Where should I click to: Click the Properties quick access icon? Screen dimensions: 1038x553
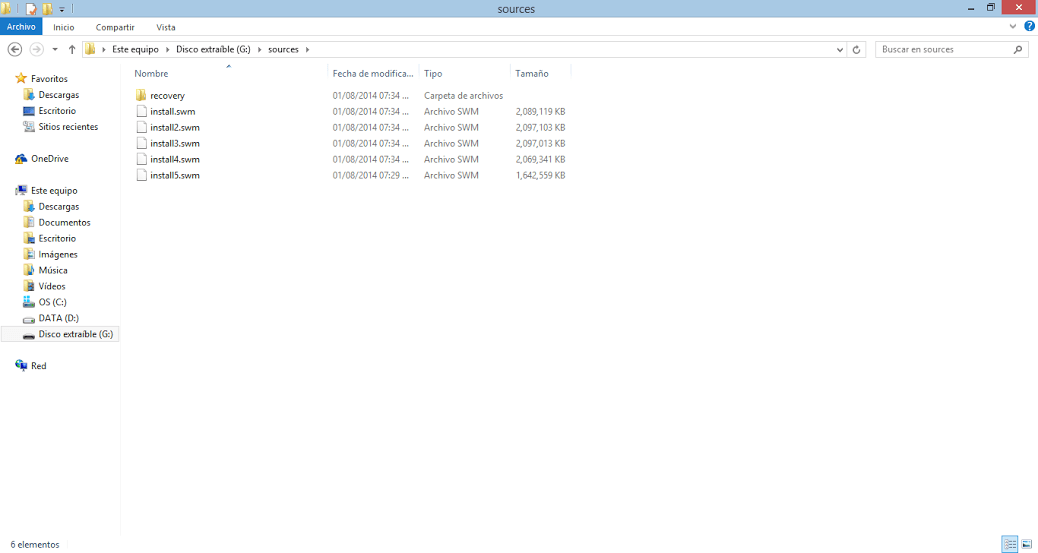pos(30,9)
